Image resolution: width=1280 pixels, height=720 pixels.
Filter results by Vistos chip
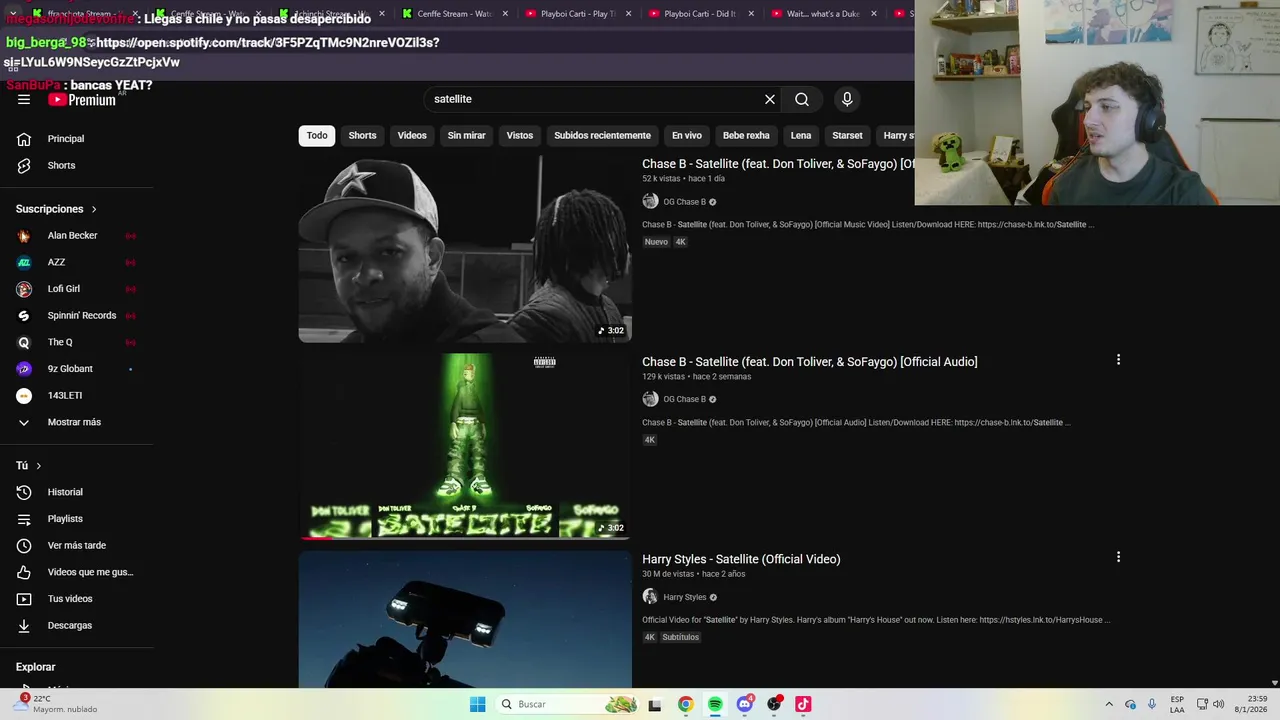point(520,136)
